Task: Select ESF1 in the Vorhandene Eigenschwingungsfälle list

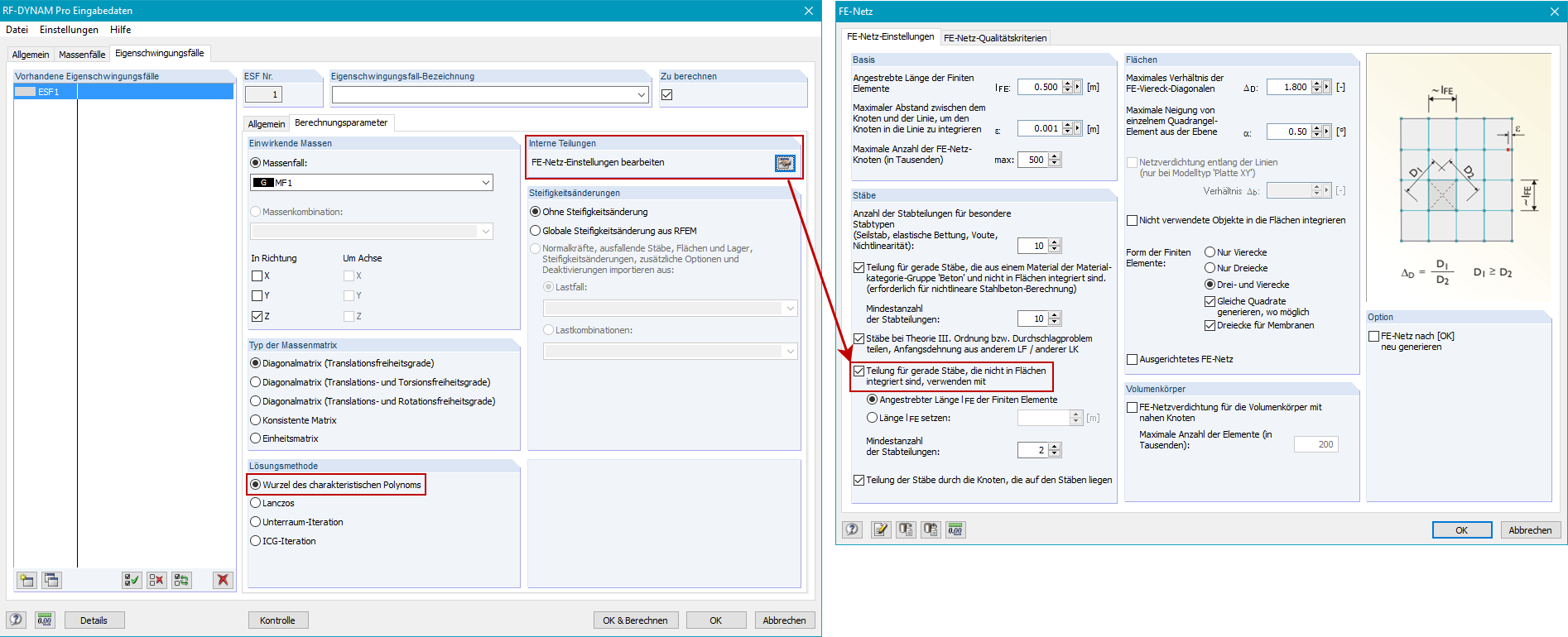Action: coord(124,92)
